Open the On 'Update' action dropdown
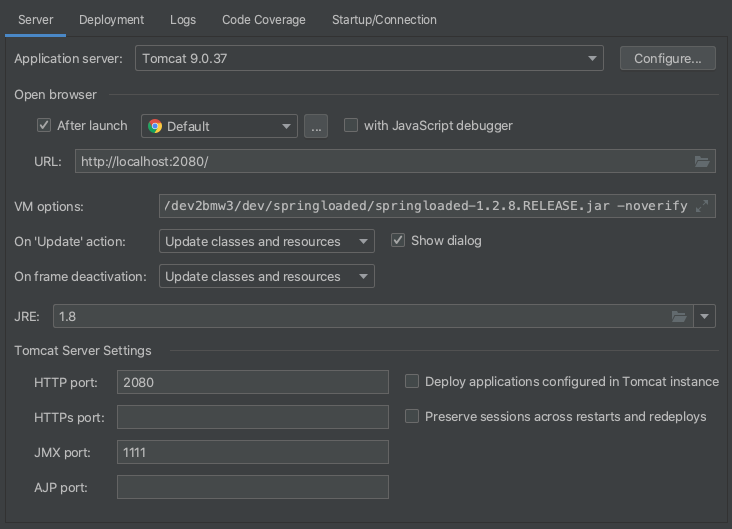The image size is (732, 529). coord(267,241)
